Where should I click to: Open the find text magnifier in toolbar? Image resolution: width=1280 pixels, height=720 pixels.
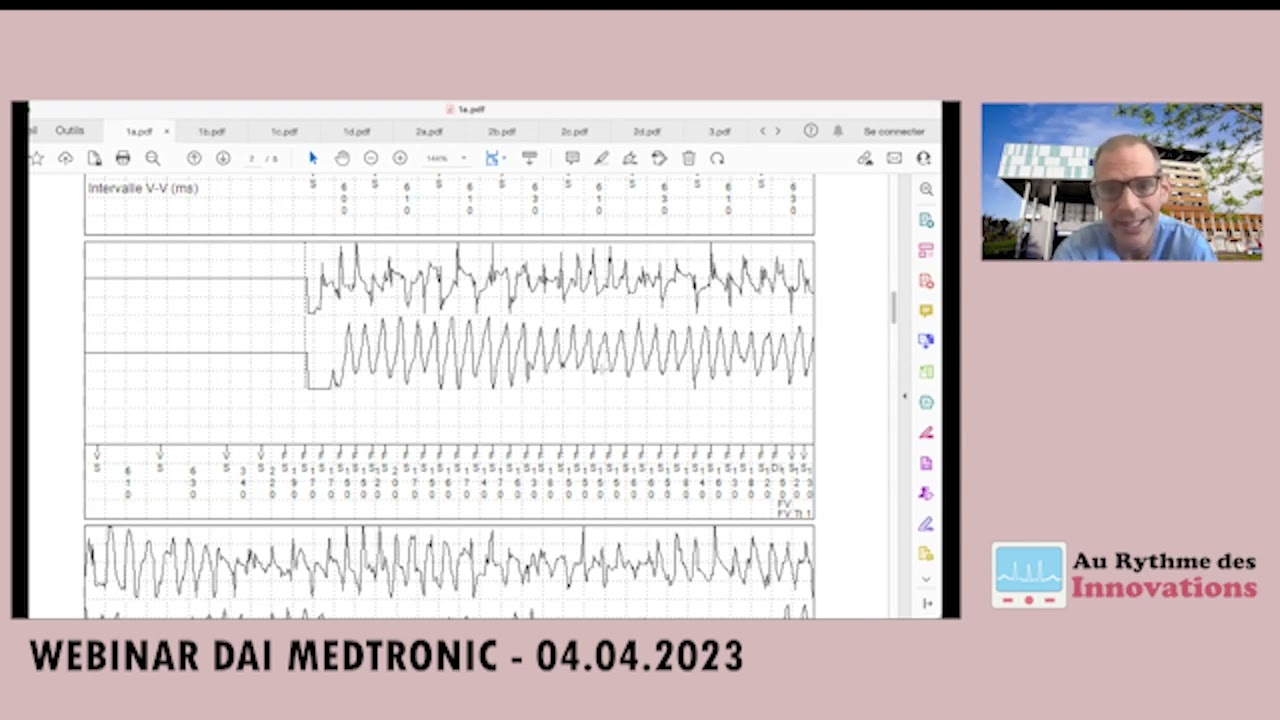tap(152, 158)
